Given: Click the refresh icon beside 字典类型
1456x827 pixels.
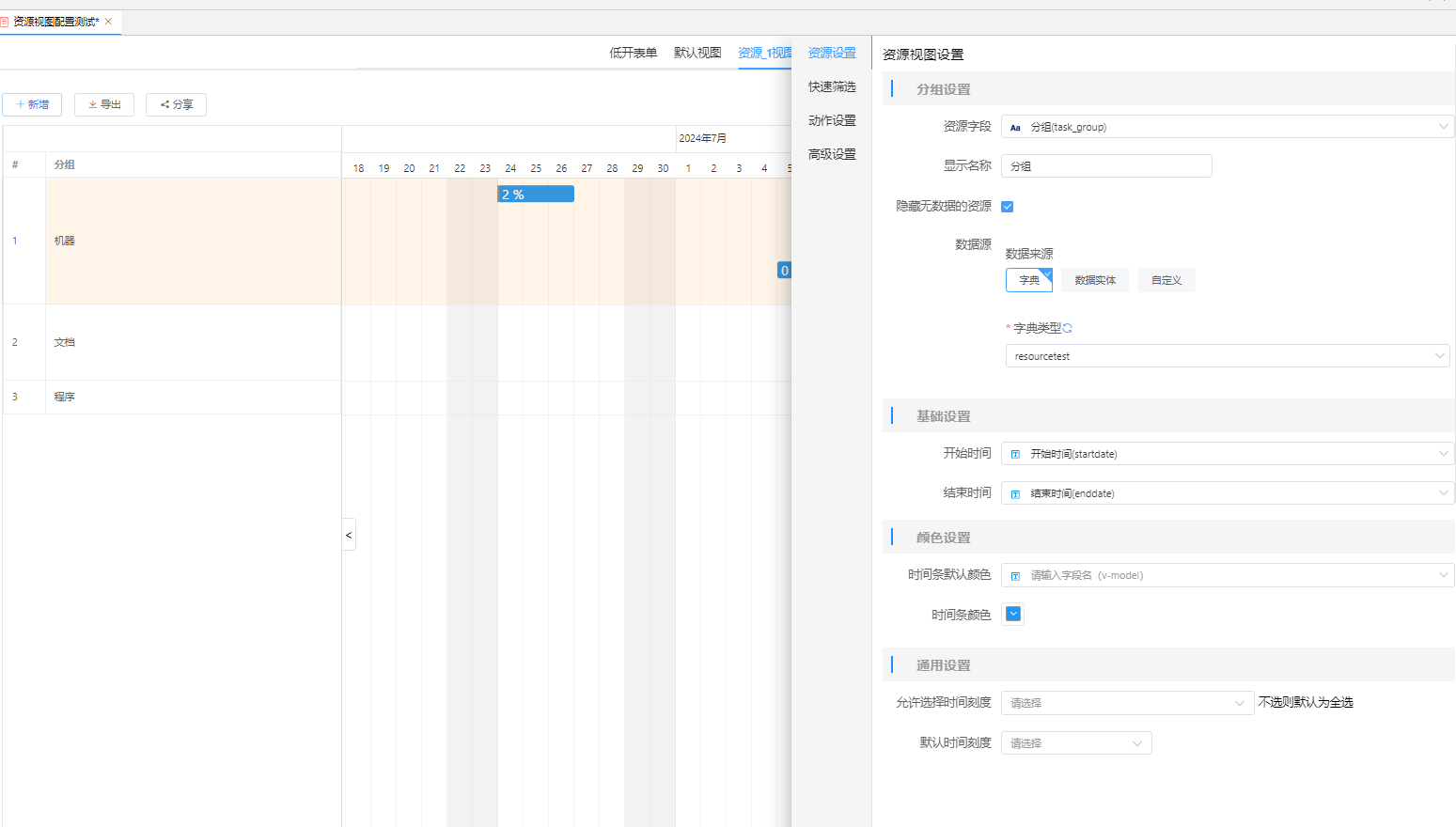Looking at the screenshot, I should point(1068,328).
